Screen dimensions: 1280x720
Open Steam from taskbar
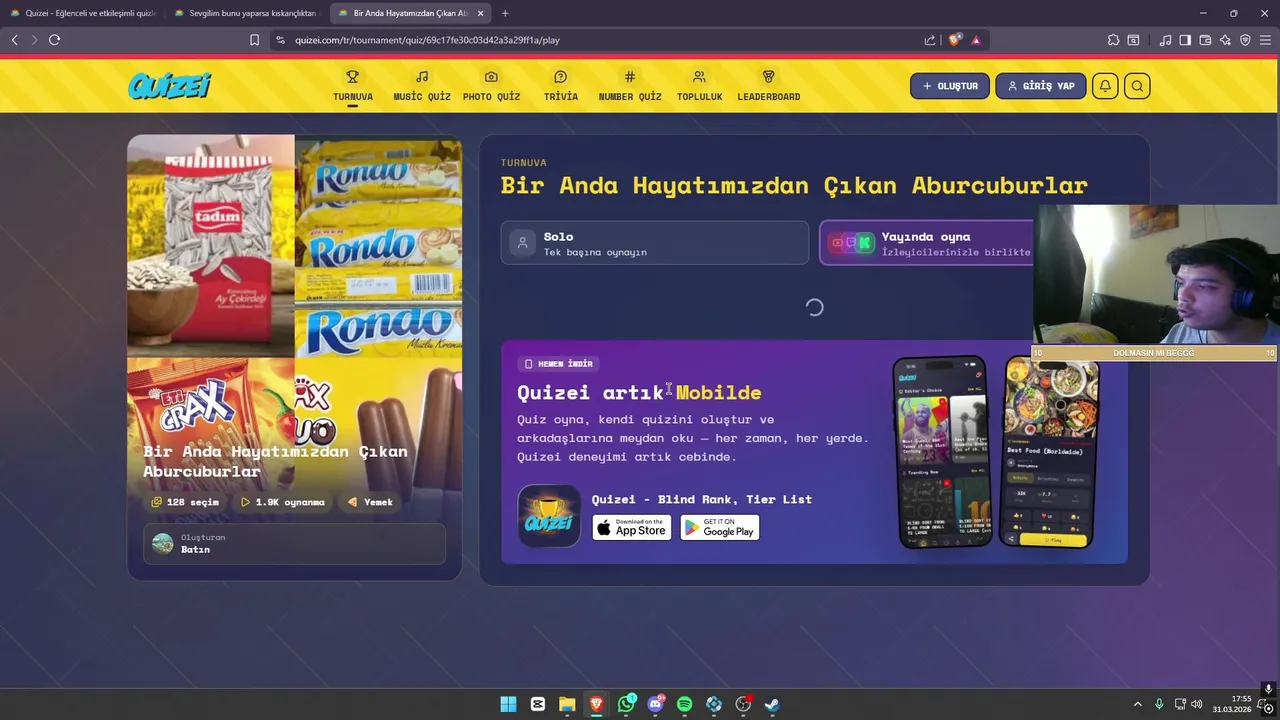pos(772,704)
